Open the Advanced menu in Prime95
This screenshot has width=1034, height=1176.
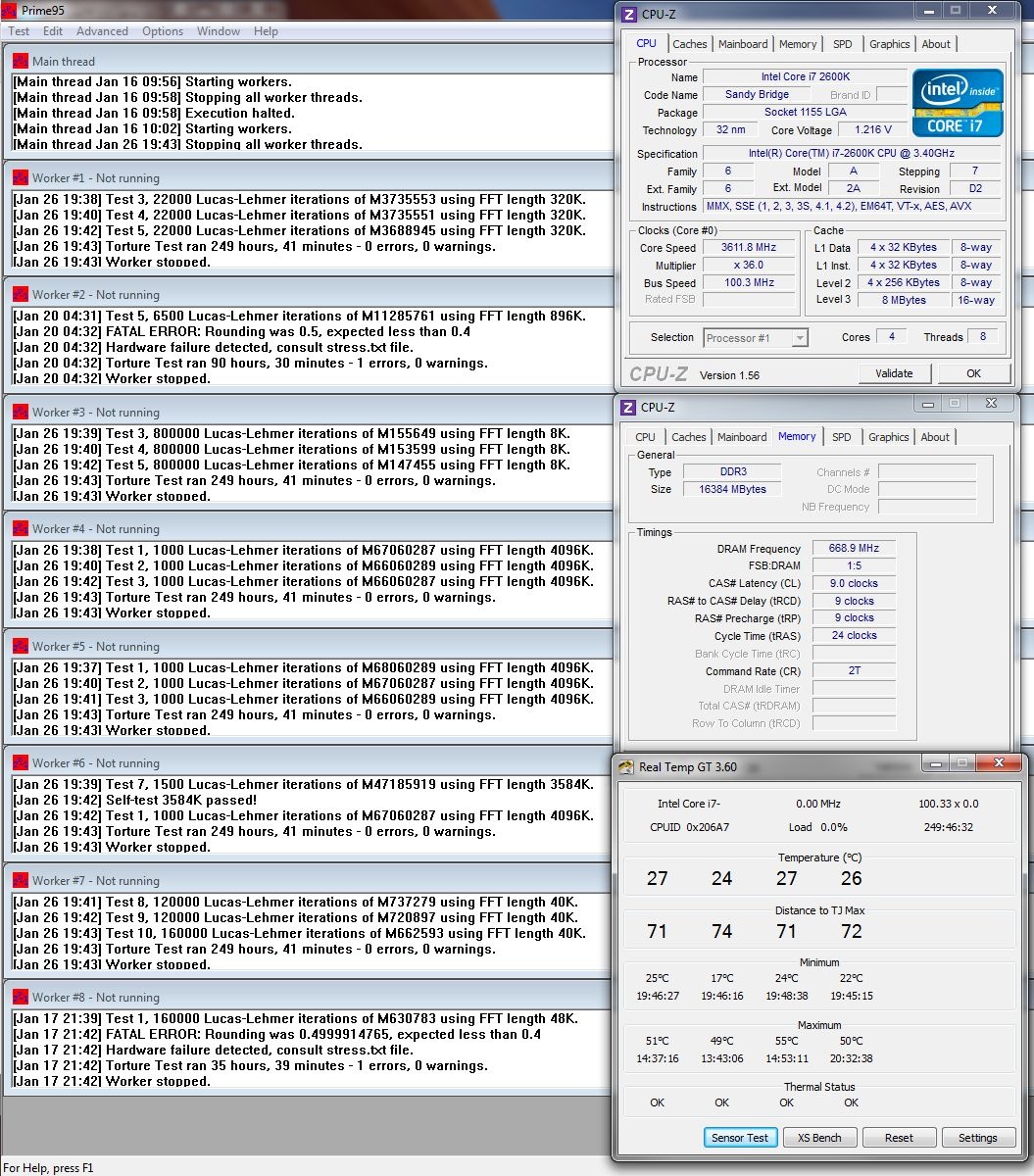[x=102, y=31]
